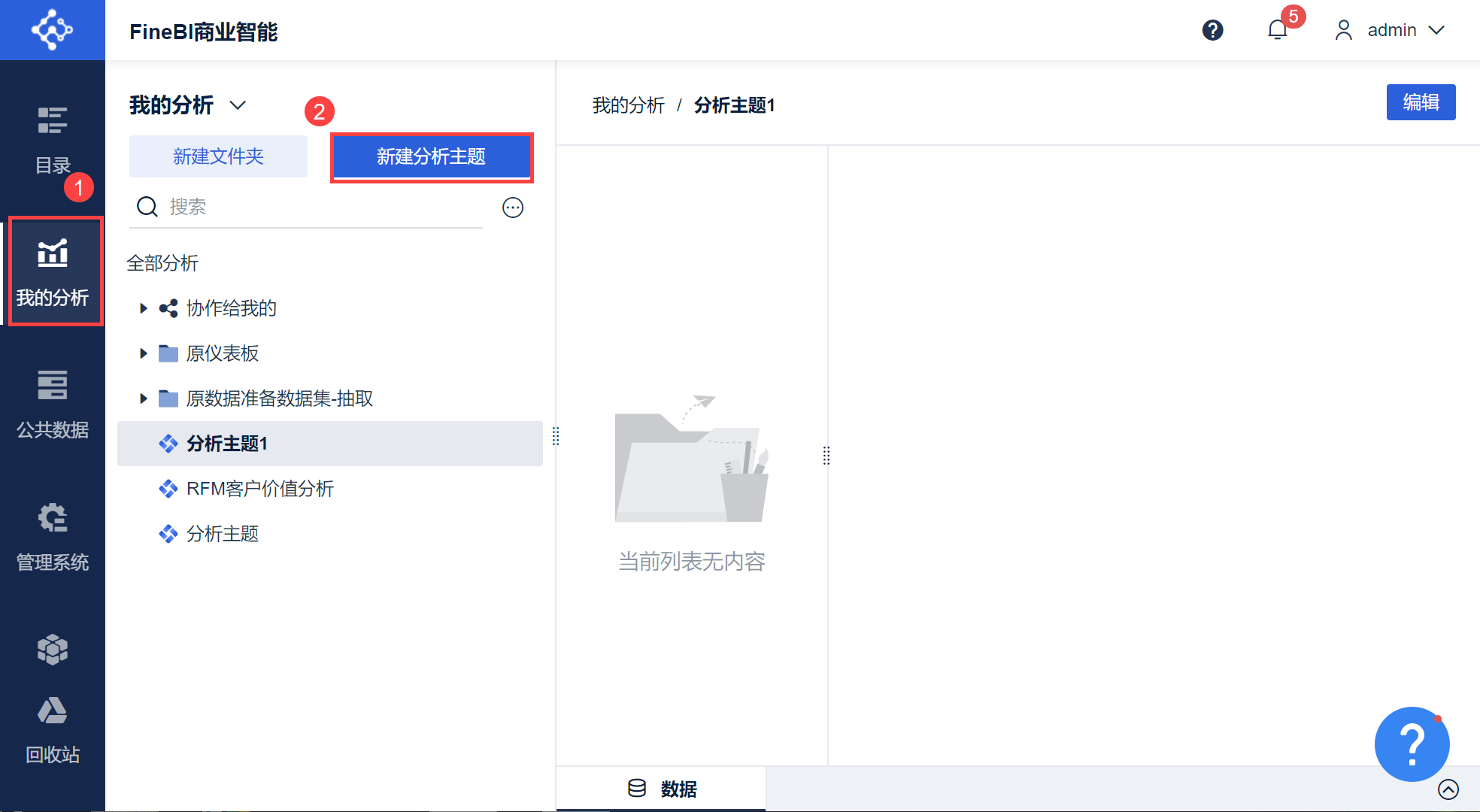Select RFM客户价值分析 analysis subject
The width and height of the screenshot is (1480, 812).
[259, 489]
